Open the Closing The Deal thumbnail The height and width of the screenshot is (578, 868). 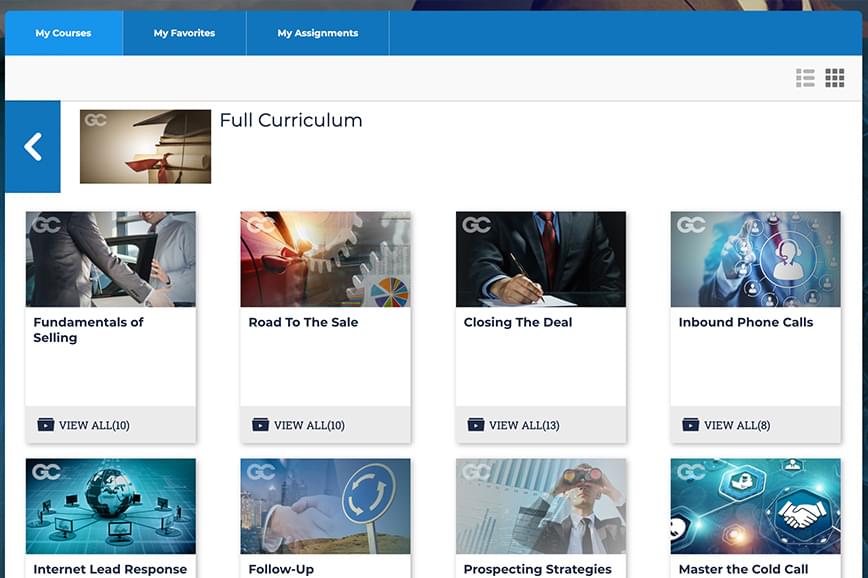click(x=541, y=259)
